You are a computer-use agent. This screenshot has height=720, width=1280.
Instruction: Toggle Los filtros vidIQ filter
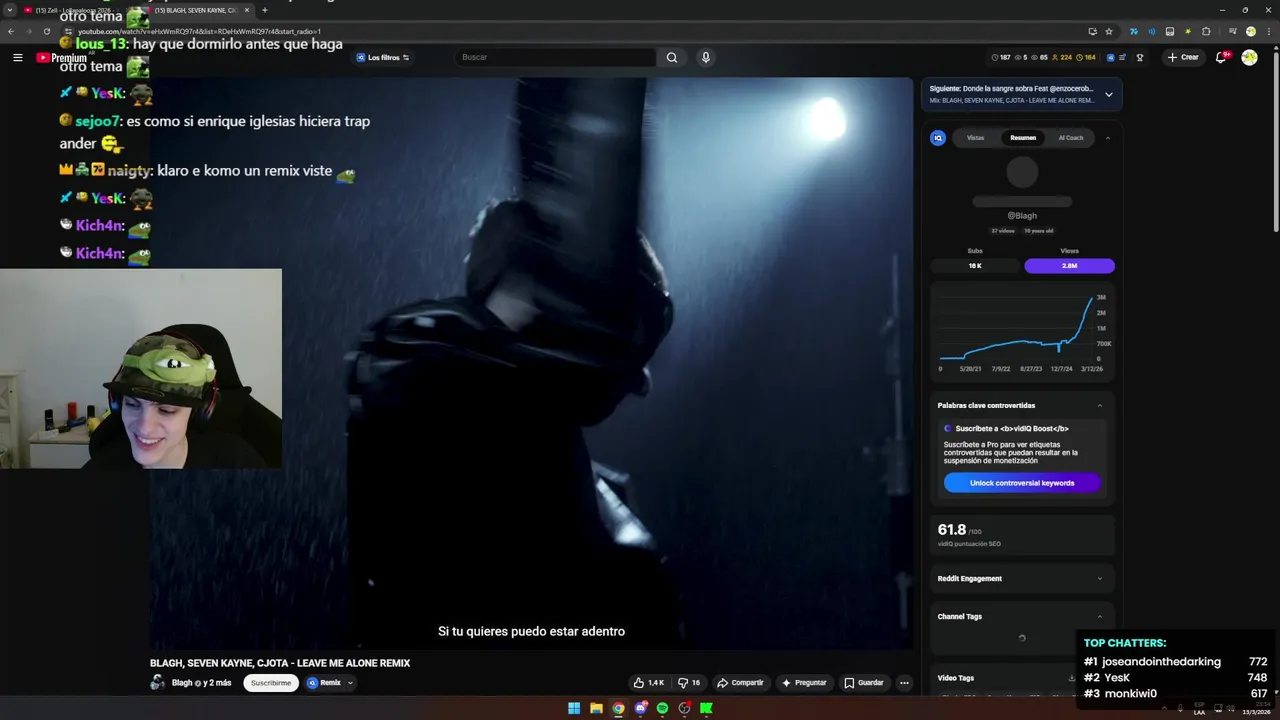382,57
